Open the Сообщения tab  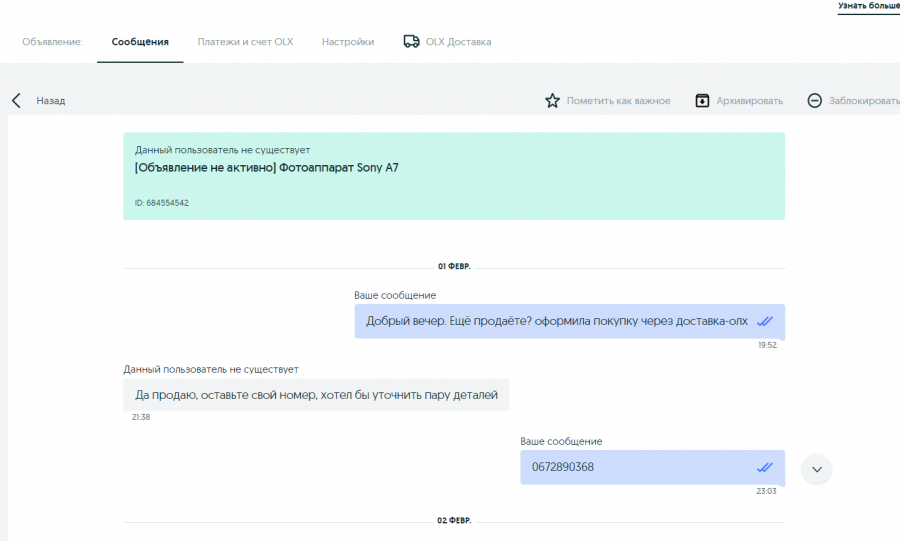click(140, 42)
